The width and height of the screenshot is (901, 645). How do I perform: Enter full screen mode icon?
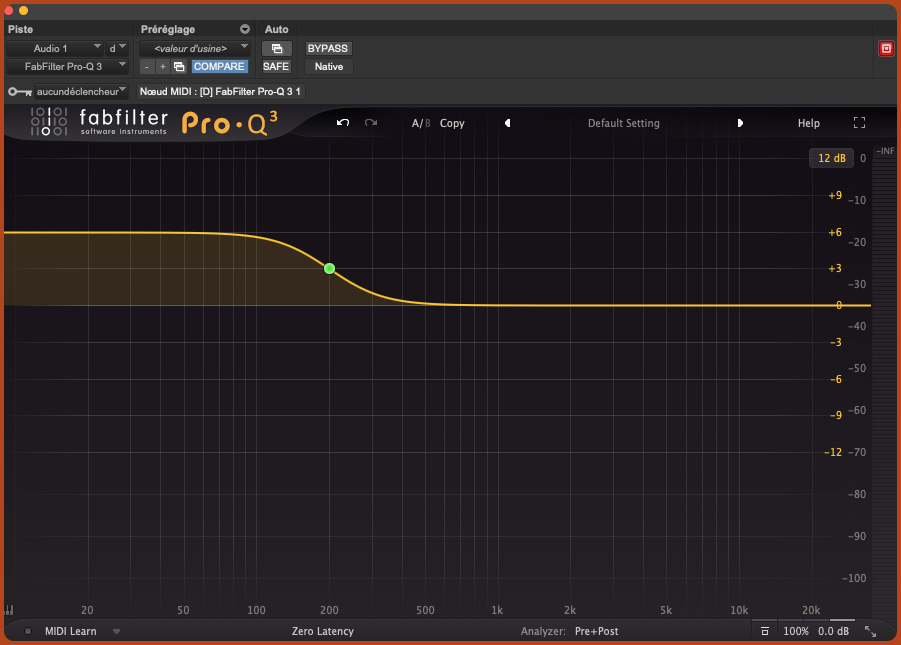[859, 123]
